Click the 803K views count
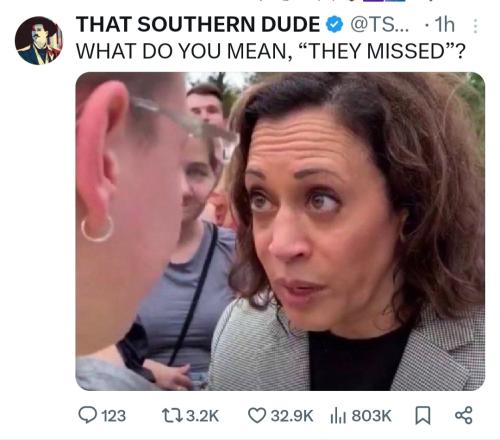500x440 pixels. (x=371, y=416)
